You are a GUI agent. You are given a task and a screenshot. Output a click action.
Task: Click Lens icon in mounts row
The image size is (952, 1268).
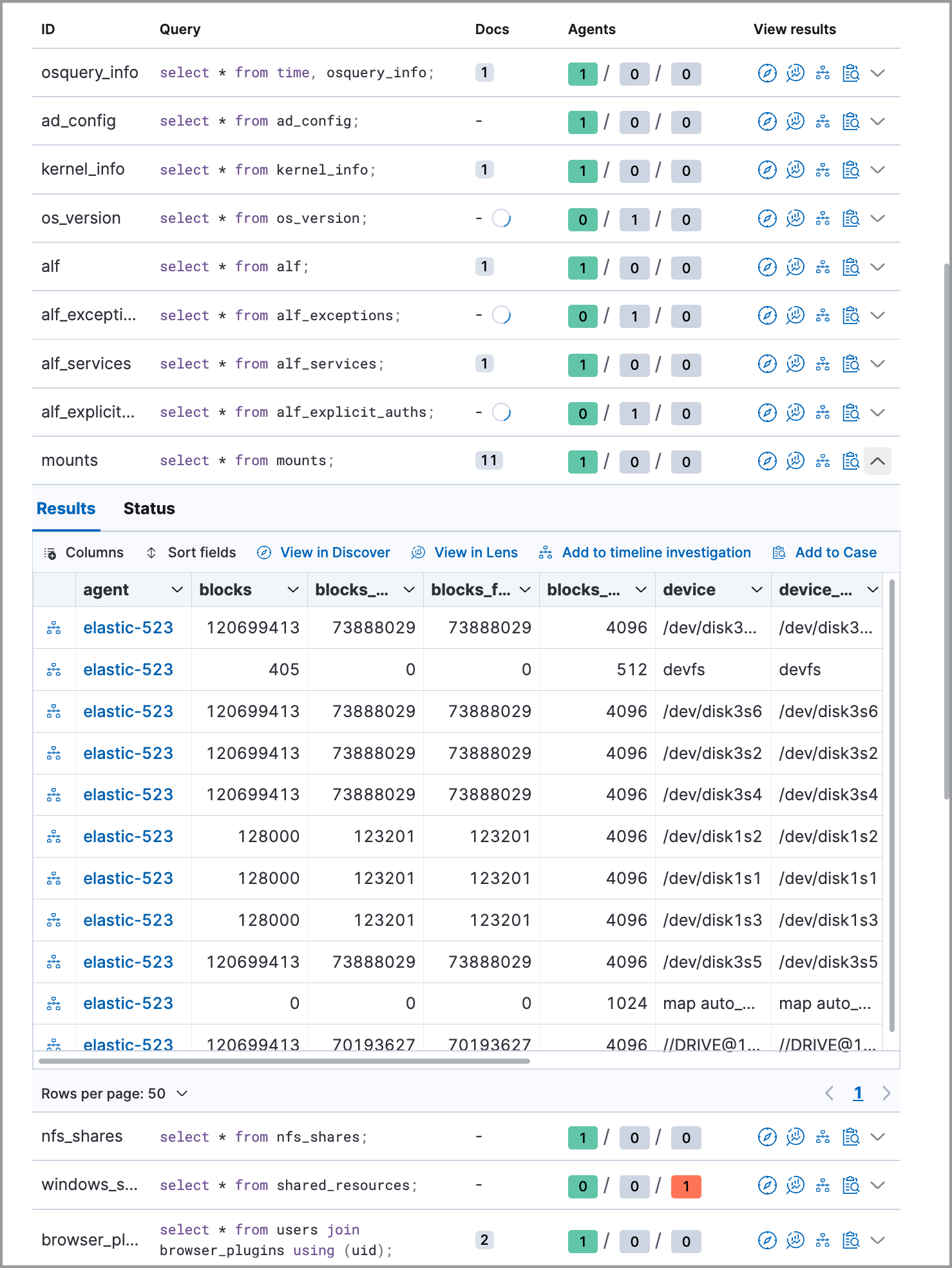[795, 461]
